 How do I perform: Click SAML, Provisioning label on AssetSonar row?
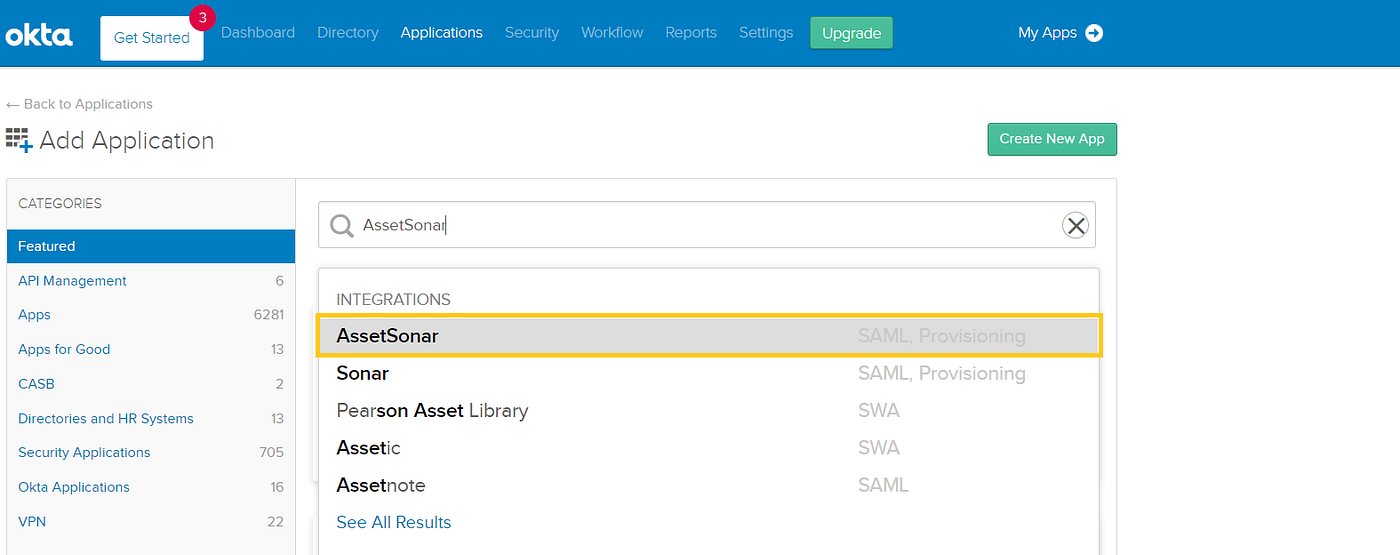point(942,336)
